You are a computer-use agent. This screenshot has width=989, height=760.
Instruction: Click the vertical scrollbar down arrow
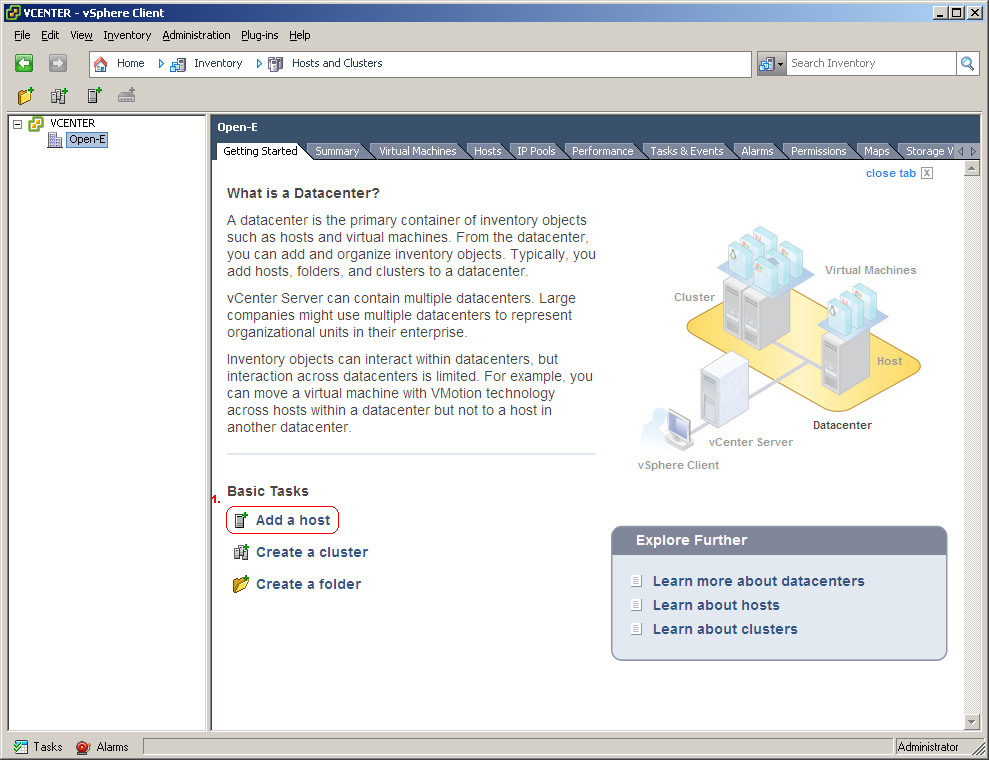click(971, 722)
